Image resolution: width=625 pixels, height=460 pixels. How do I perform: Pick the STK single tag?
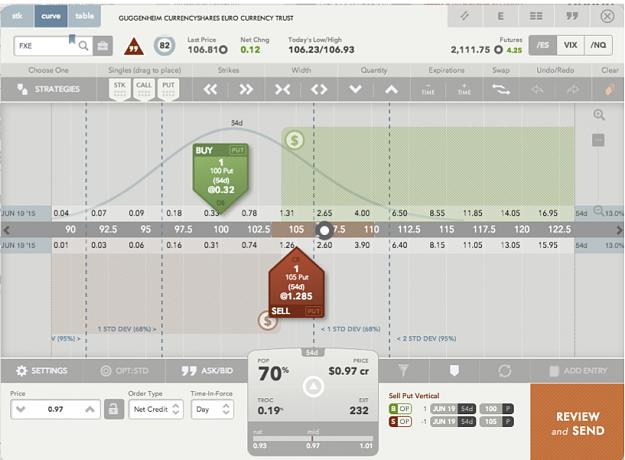[x=120, y=89]
